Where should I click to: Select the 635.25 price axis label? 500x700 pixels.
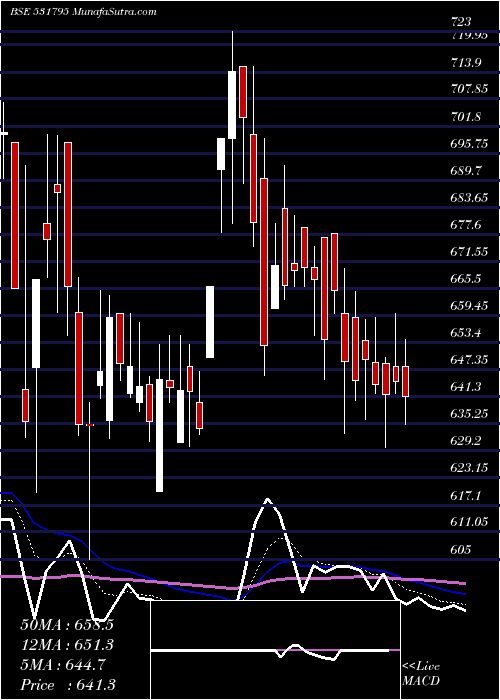(467, 414)
